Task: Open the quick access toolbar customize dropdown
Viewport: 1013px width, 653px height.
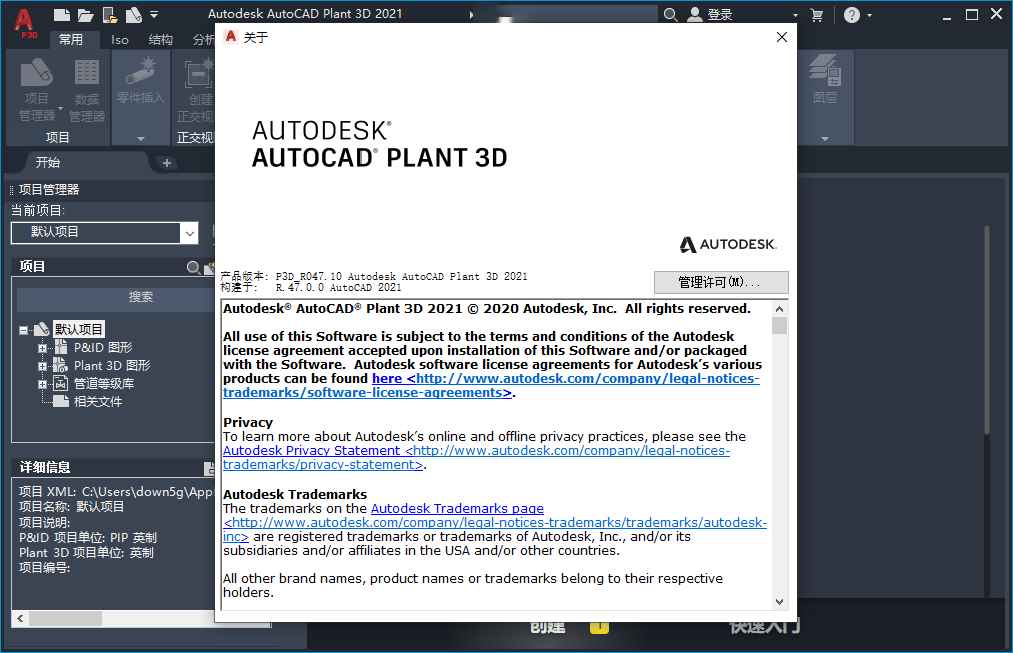Action: click(x=154, y=14)
